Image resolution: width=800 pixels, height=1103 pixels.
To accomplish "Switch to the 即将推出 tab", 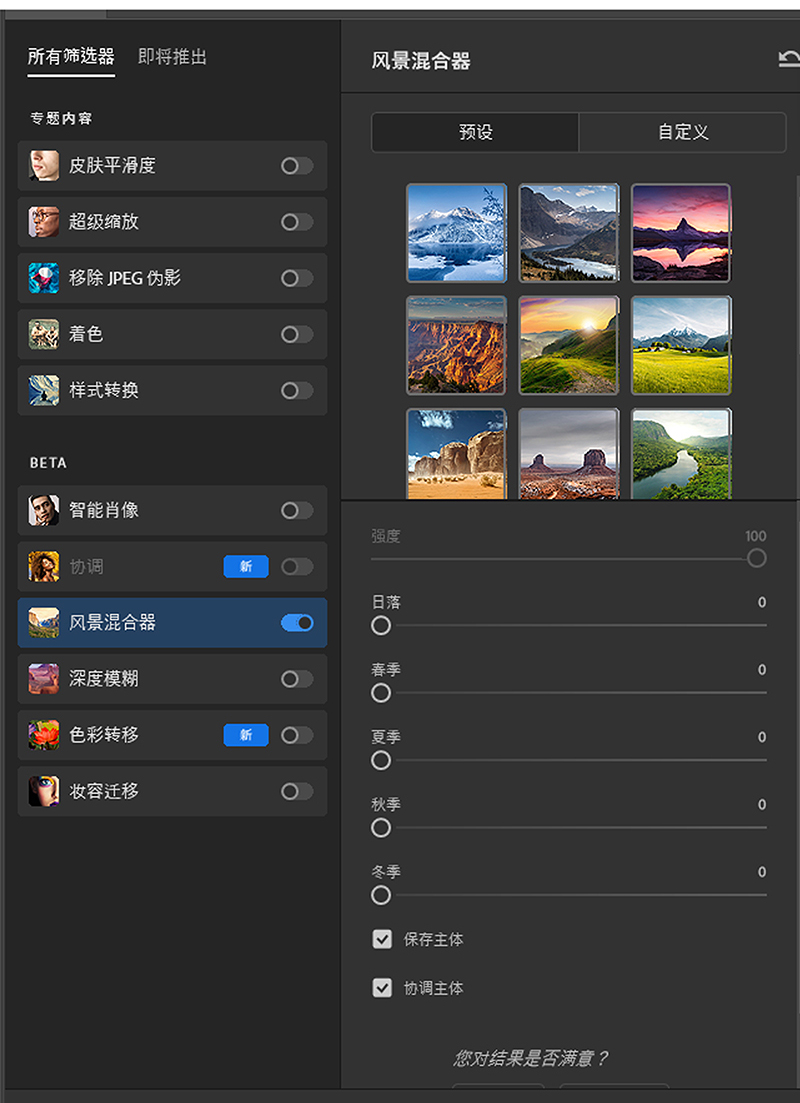I will pyautogui.click(x=172, y=57).
